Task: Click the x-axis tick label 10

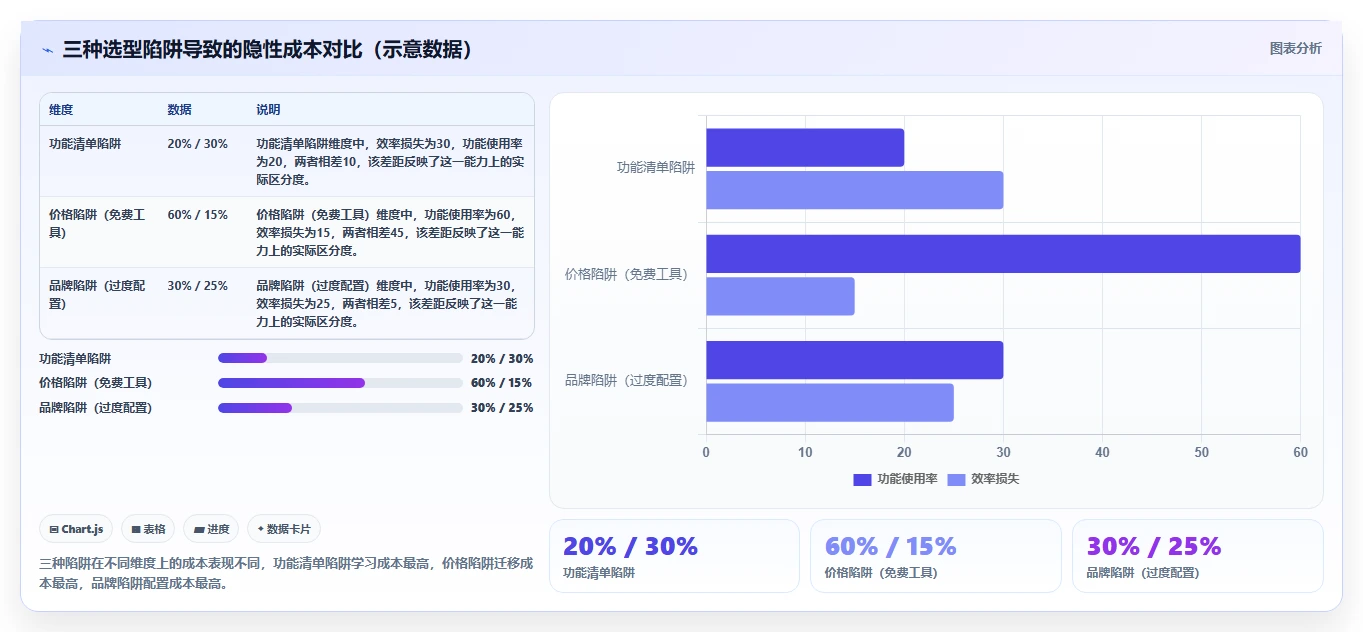Action: pyautogui.click(x=805, y=452)
